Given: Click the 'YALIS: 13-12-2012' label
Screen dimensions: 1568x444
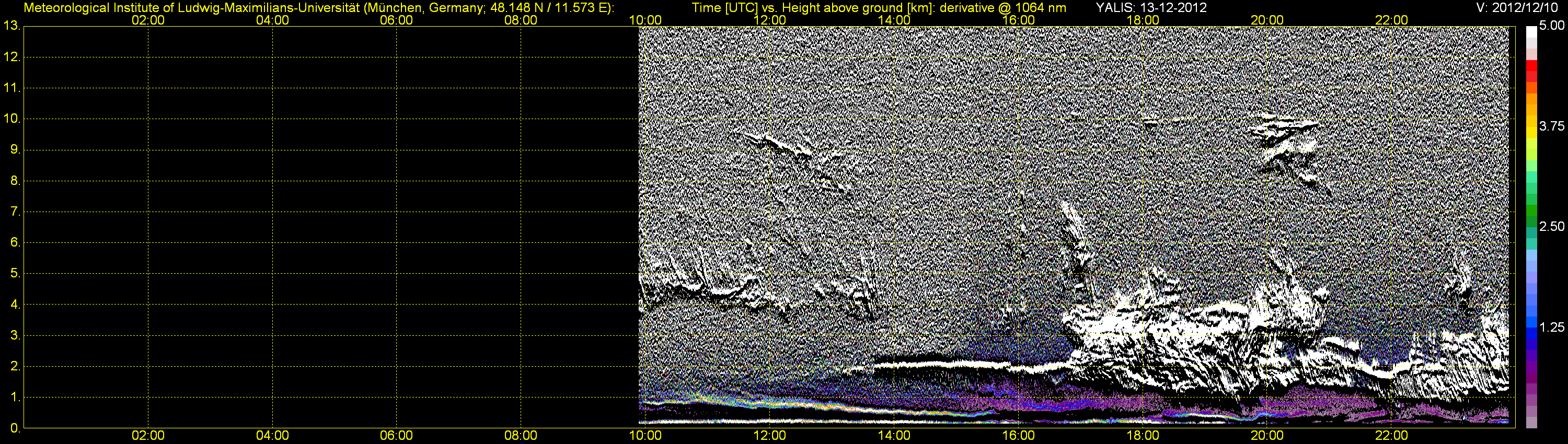Looking at the screenshot, I should pos(1151,8).
